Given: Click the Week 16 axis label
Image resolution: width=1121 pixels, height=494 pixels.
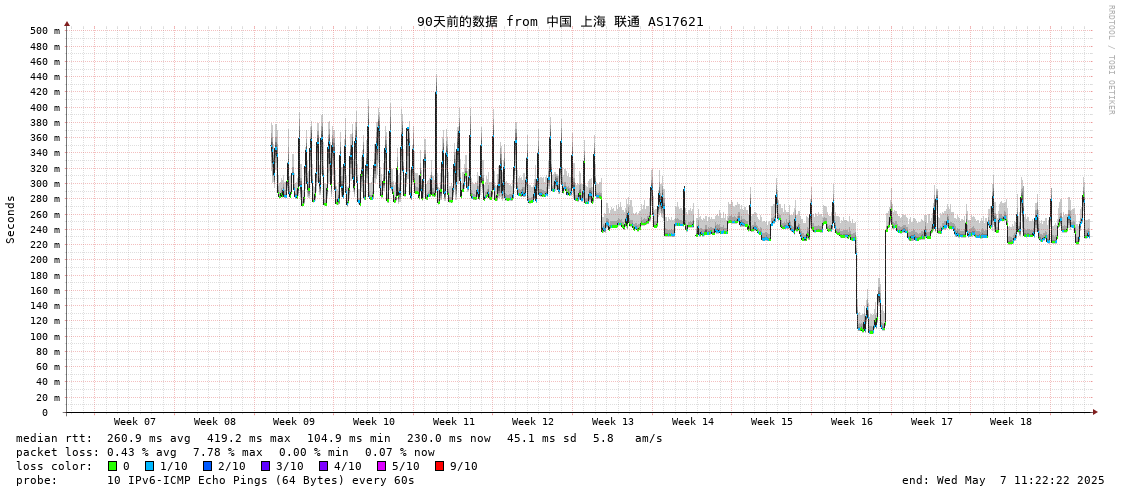Looking at the screenshot, I should 852,422.
